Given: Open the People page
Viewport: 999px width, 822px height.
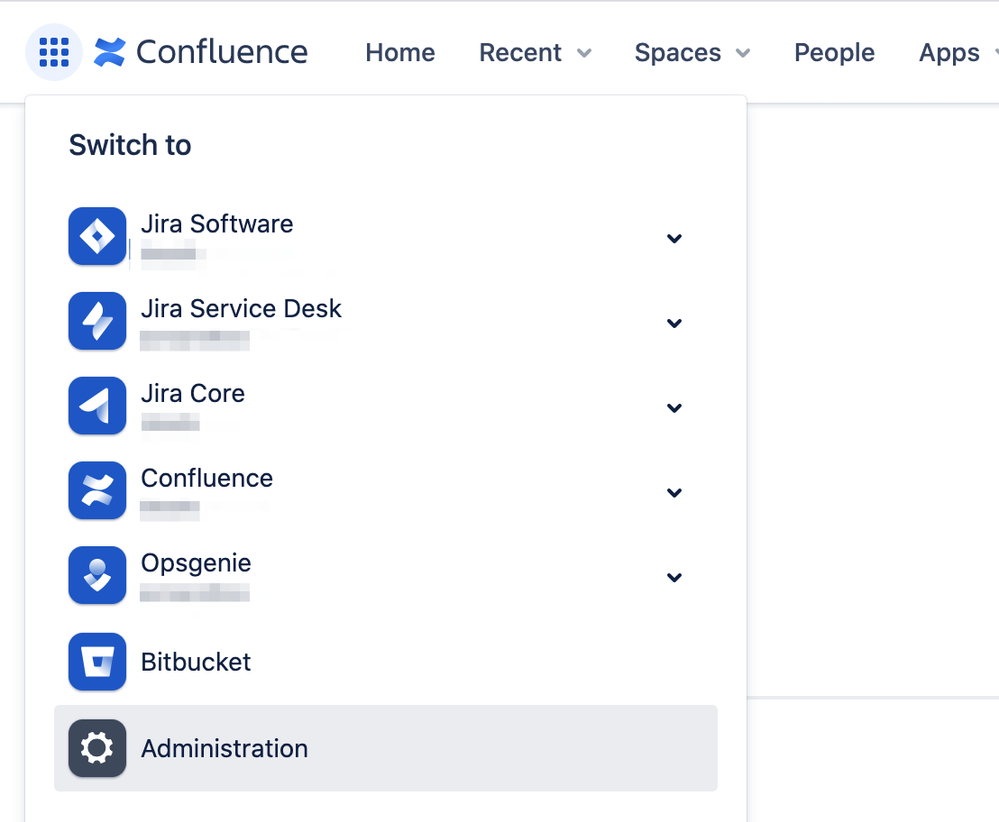Looking at the screenshot, I should point(834,53).
